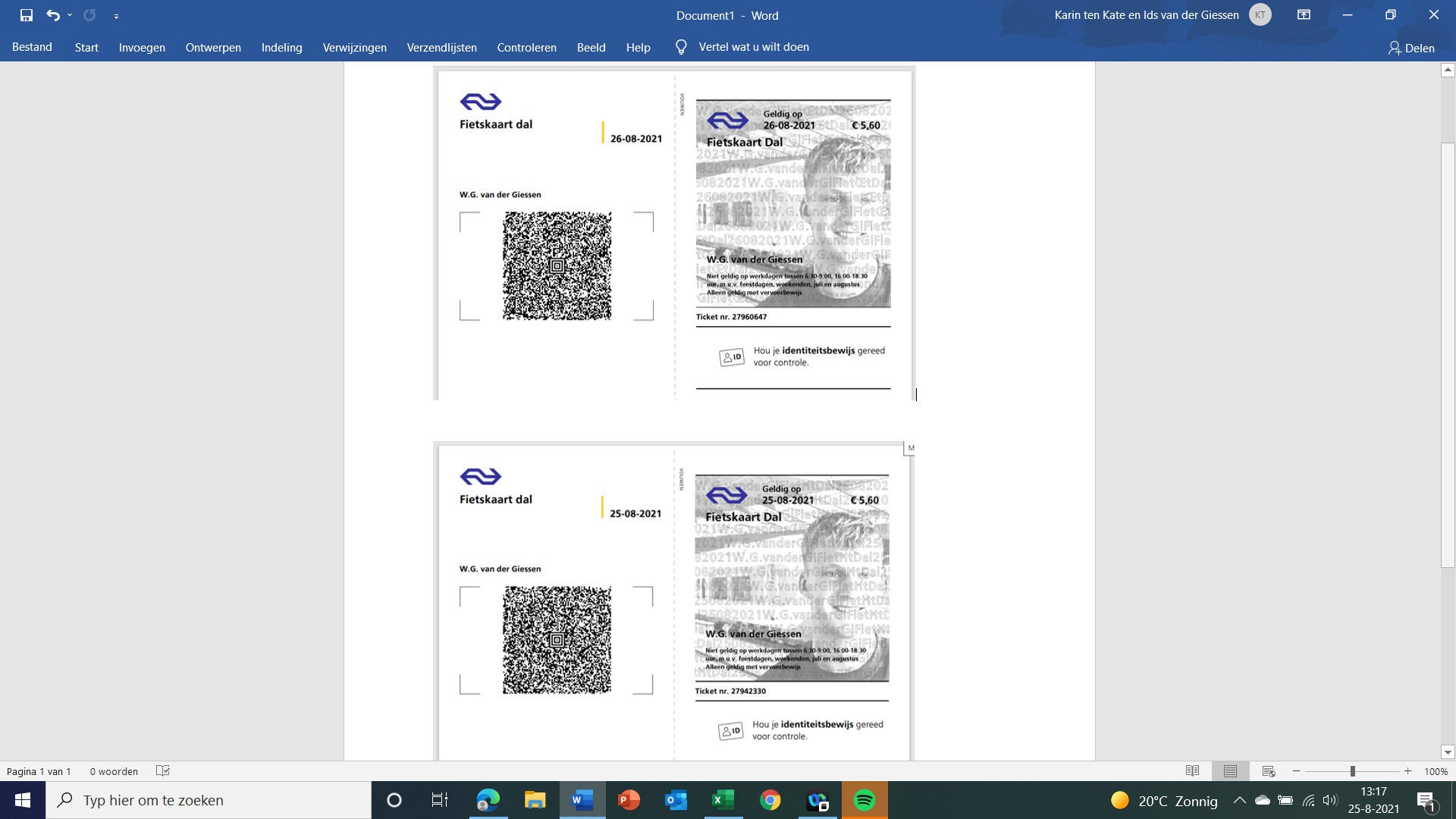Open Task View on the taskbar
The height and width of the screenshot is (819, 1456).
pyautogui.click(x=440, y=800)
